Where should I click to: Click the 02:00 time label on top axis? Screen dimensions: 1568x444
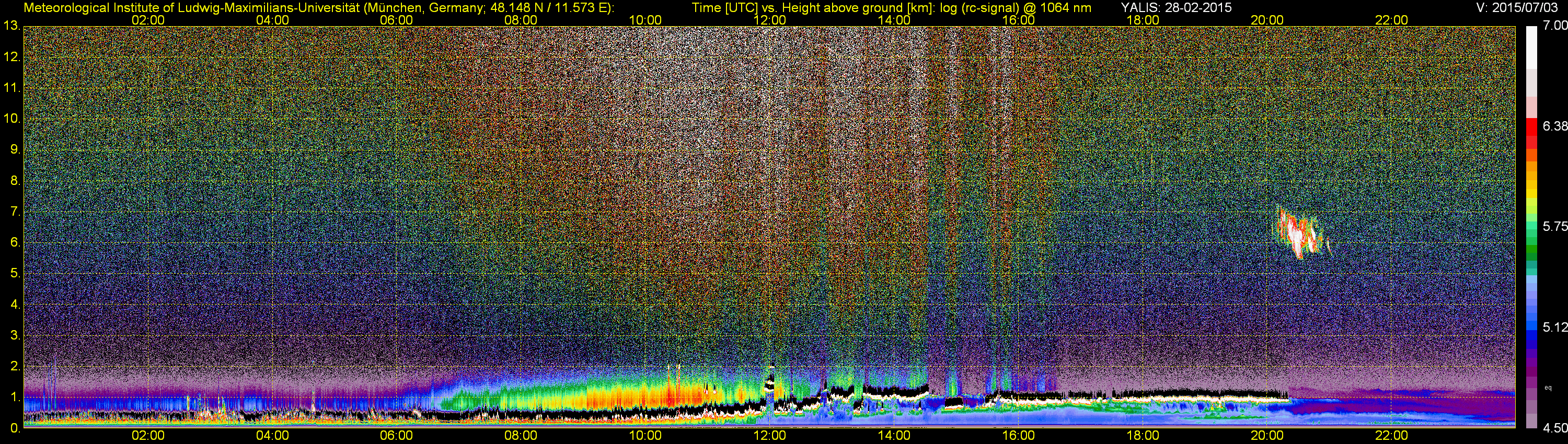point(148,20)
